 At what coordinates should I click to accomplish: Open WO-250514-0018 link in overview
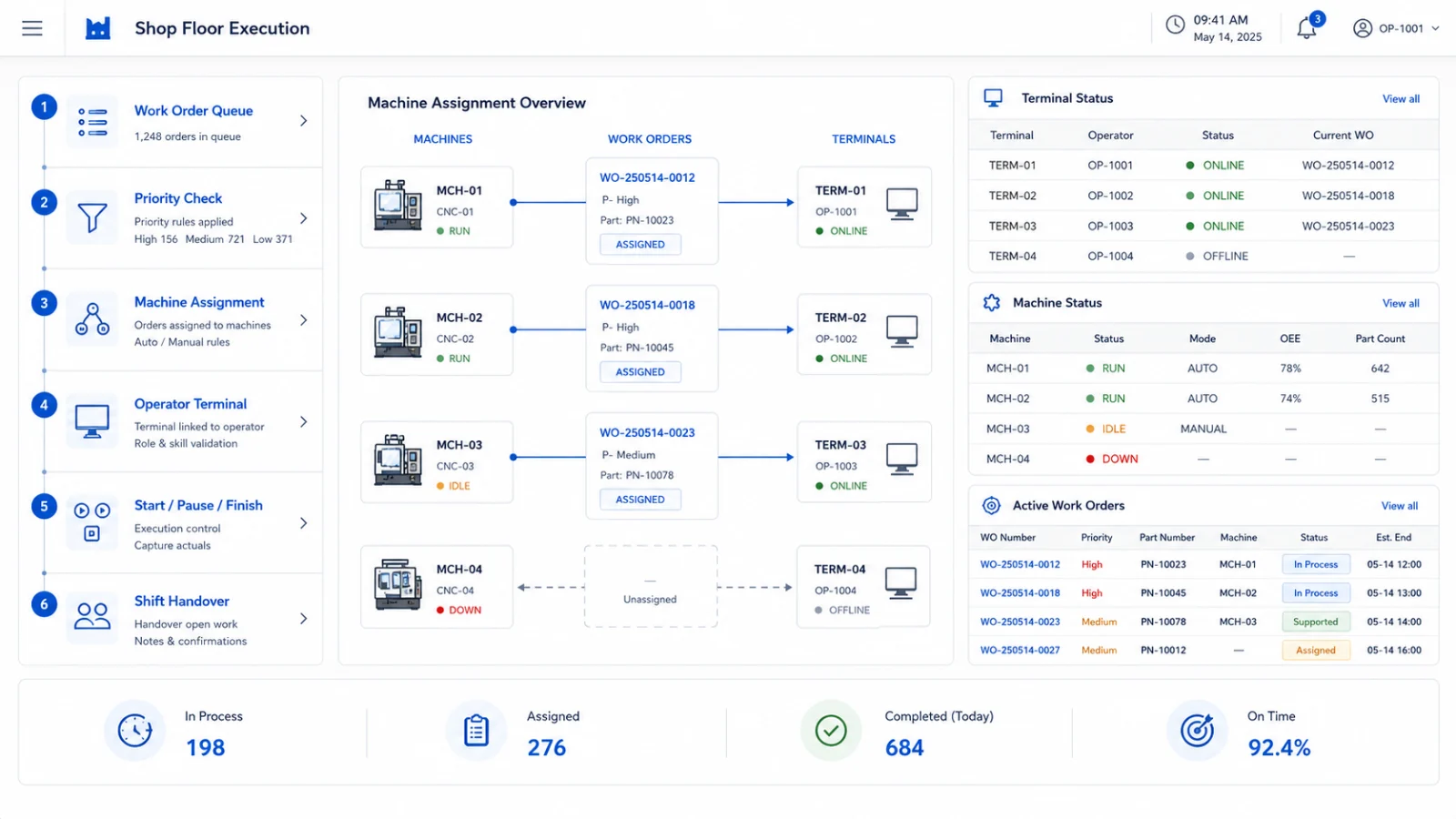[x=647, y=305]
